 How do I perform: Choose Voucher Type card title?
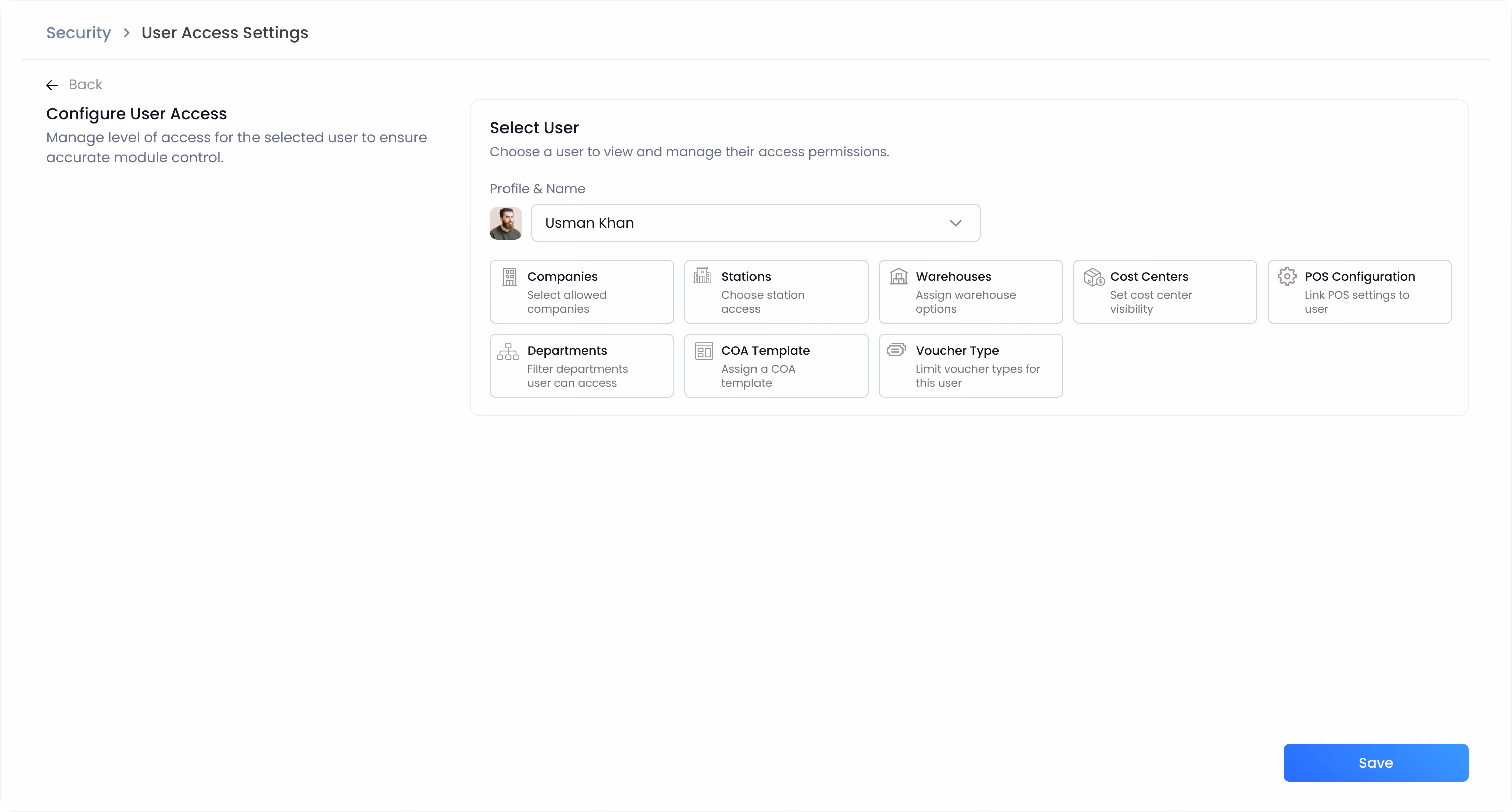coord(957,350)
